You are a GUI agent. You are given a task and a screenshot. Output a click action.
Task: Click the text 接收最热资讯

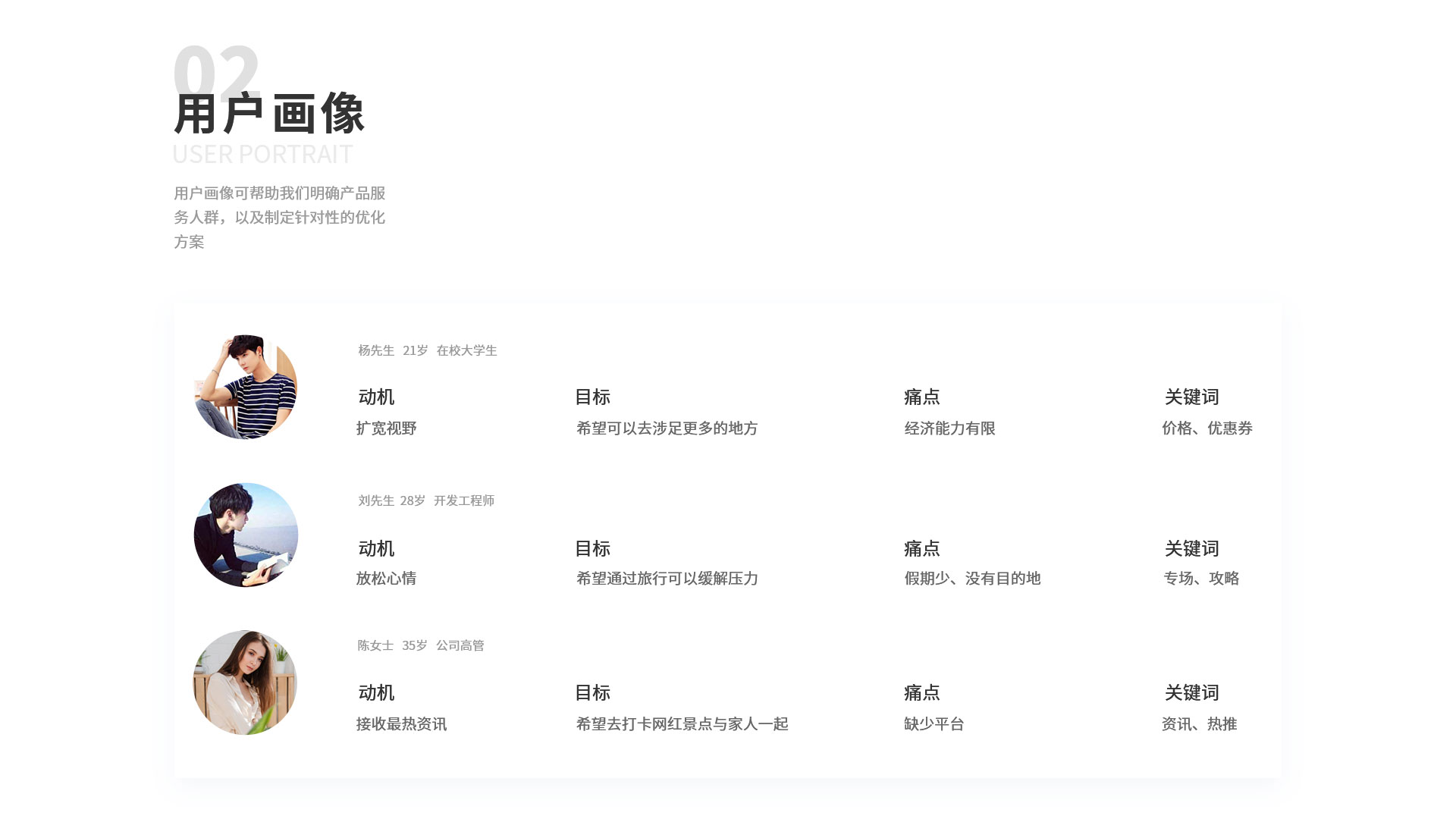pos(402,724)
